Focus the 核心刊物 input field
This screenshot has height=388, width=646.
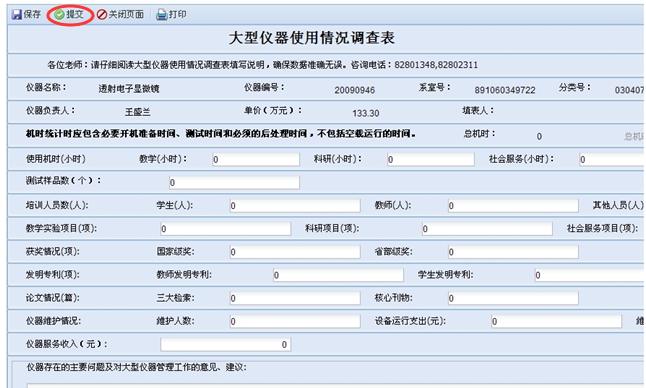click(x=513, y=298)
